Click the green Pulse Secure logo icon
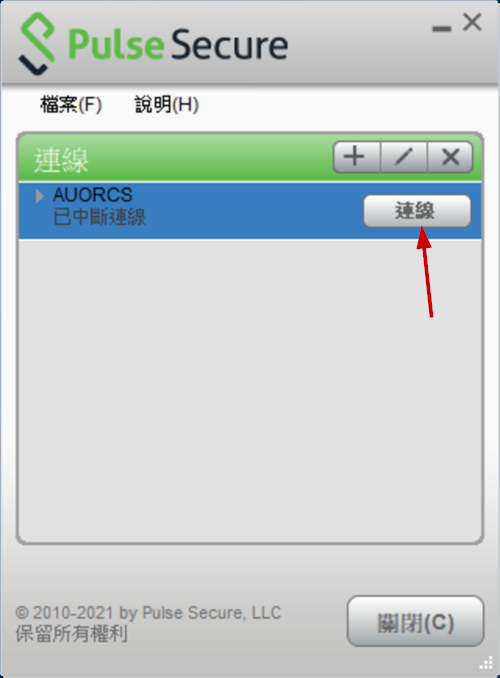 tap(37, 43)
